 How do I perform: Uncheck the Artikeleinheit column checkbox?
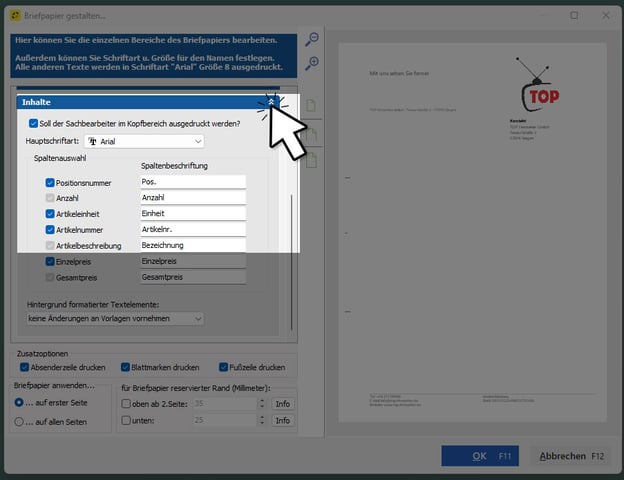50,214
